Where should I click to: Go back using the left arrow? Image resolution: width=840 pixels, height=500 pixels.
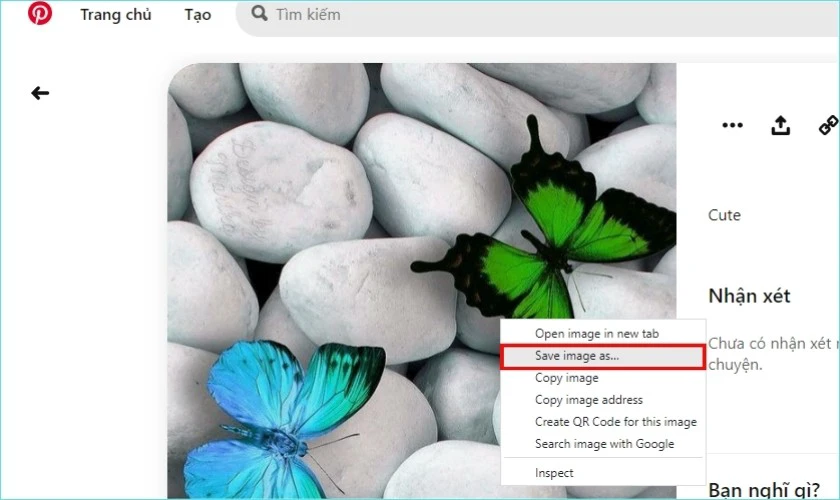coord(40,93)
